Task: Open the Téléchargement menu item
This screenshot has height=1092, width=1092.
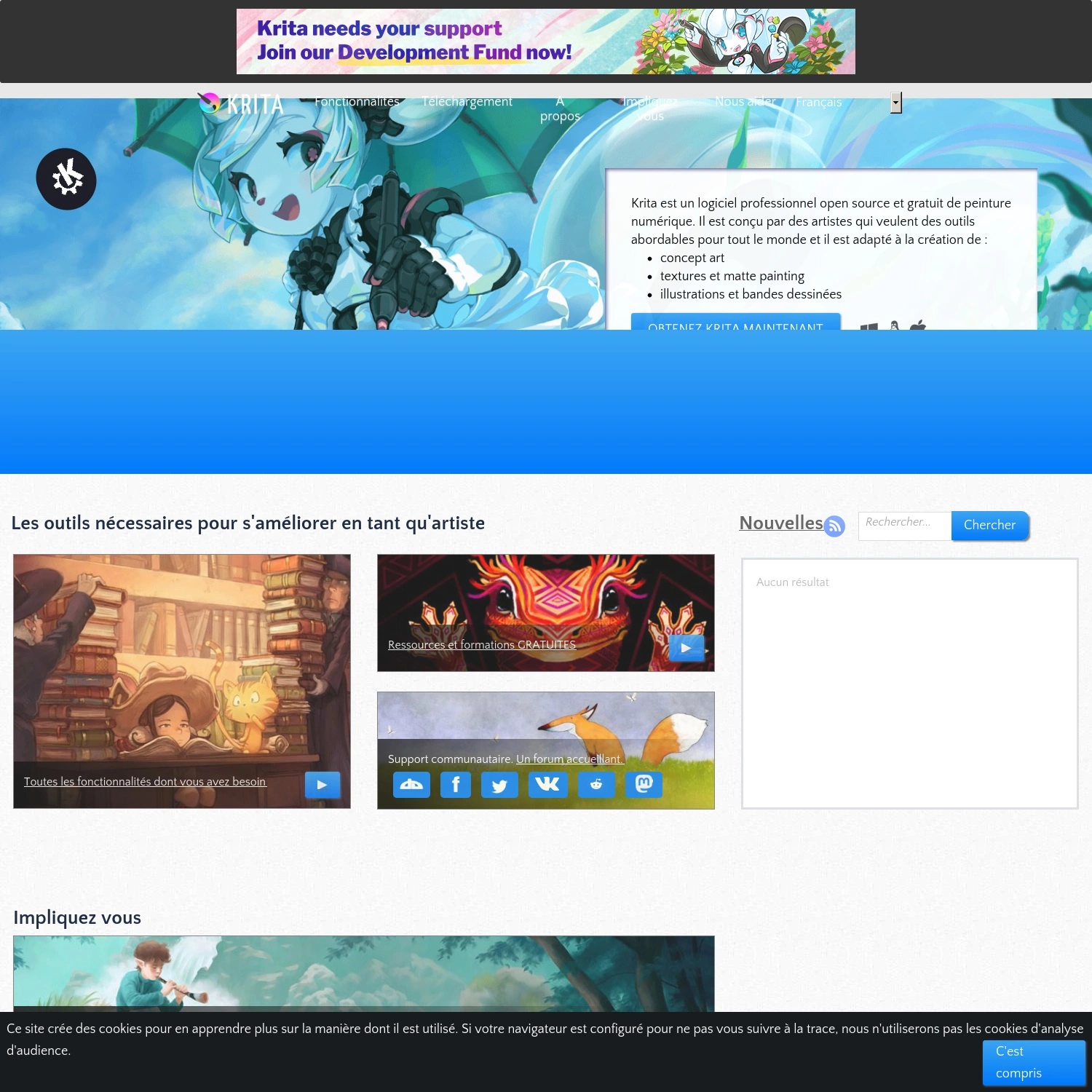Action: click(467, 101)
